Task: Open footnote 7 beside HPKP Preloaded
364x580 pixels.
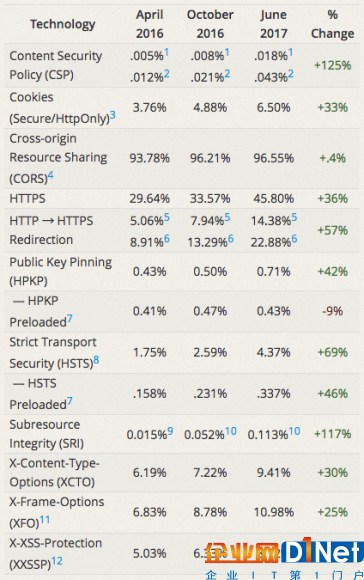Action: 70,319
